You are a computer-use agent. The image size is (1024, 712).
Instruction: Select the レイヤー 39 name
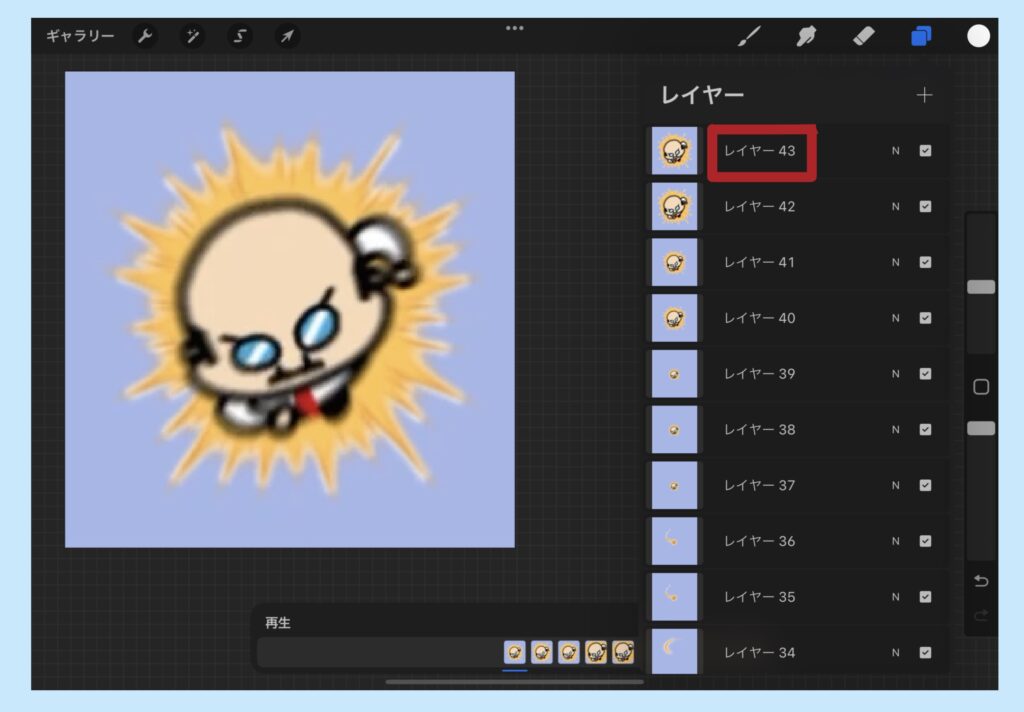click(x=760, y=374)
